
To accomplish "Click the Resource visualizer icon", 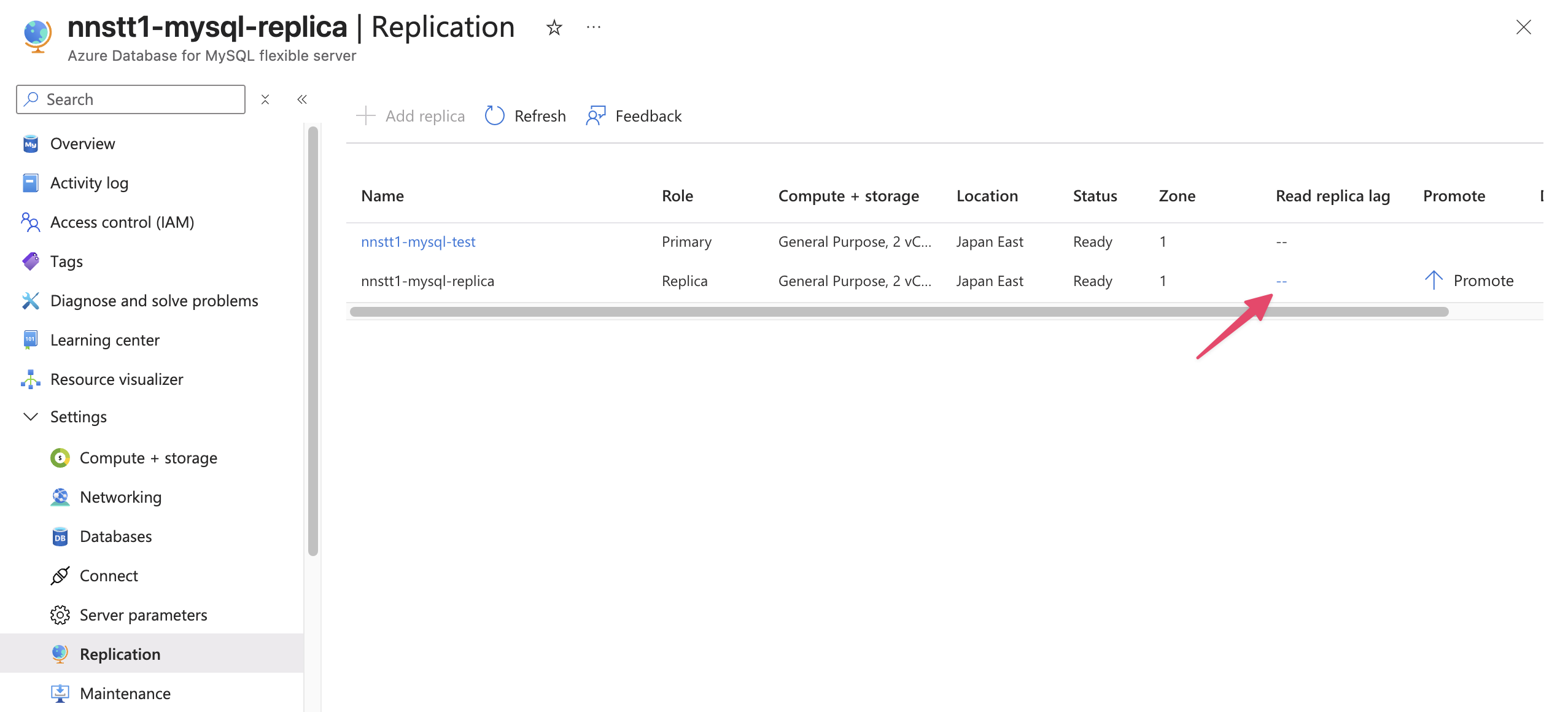I will pyautogui.click(x=30, y=379).
